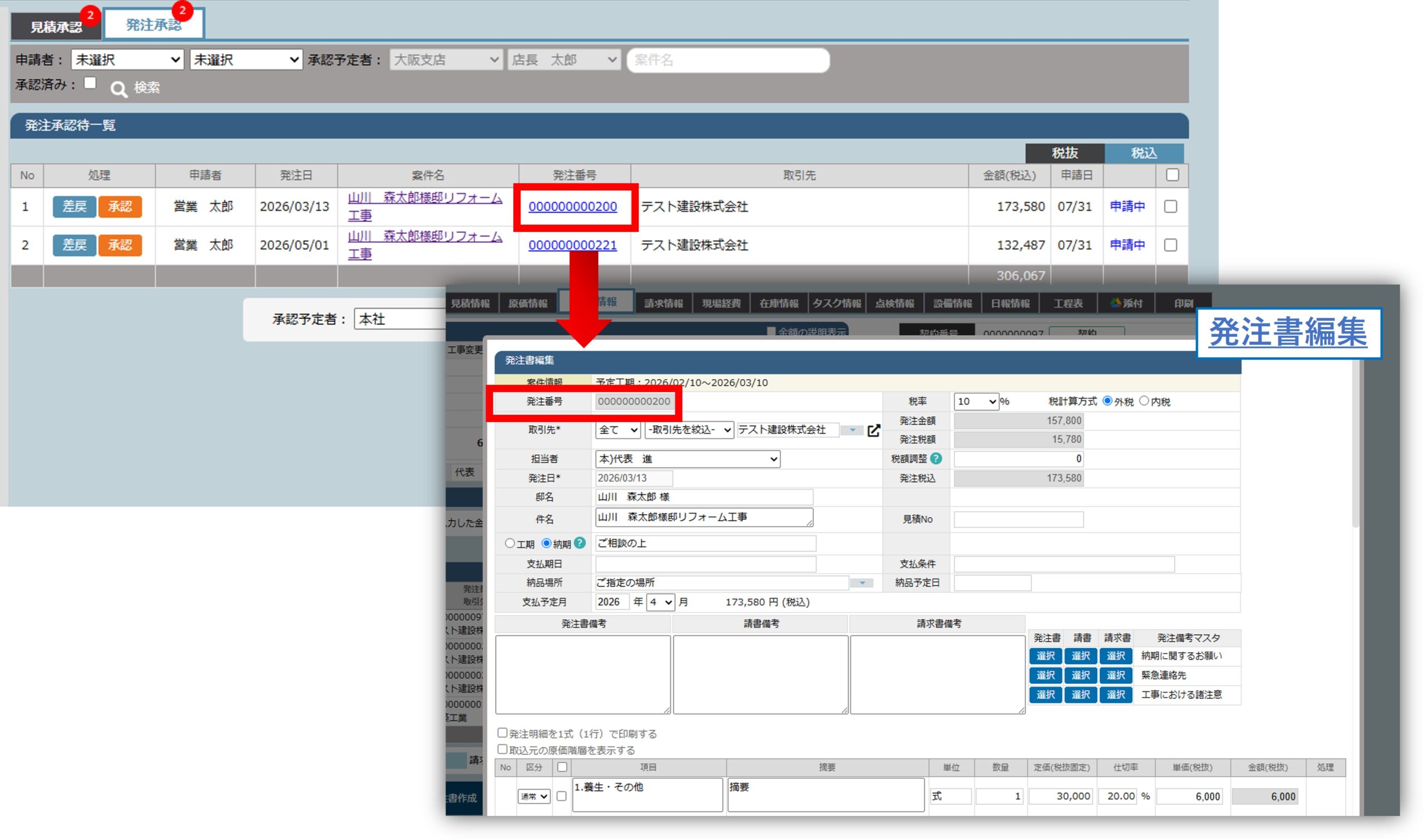
Task: Expand the 担当者 dropdown
Action: [688, 459]
